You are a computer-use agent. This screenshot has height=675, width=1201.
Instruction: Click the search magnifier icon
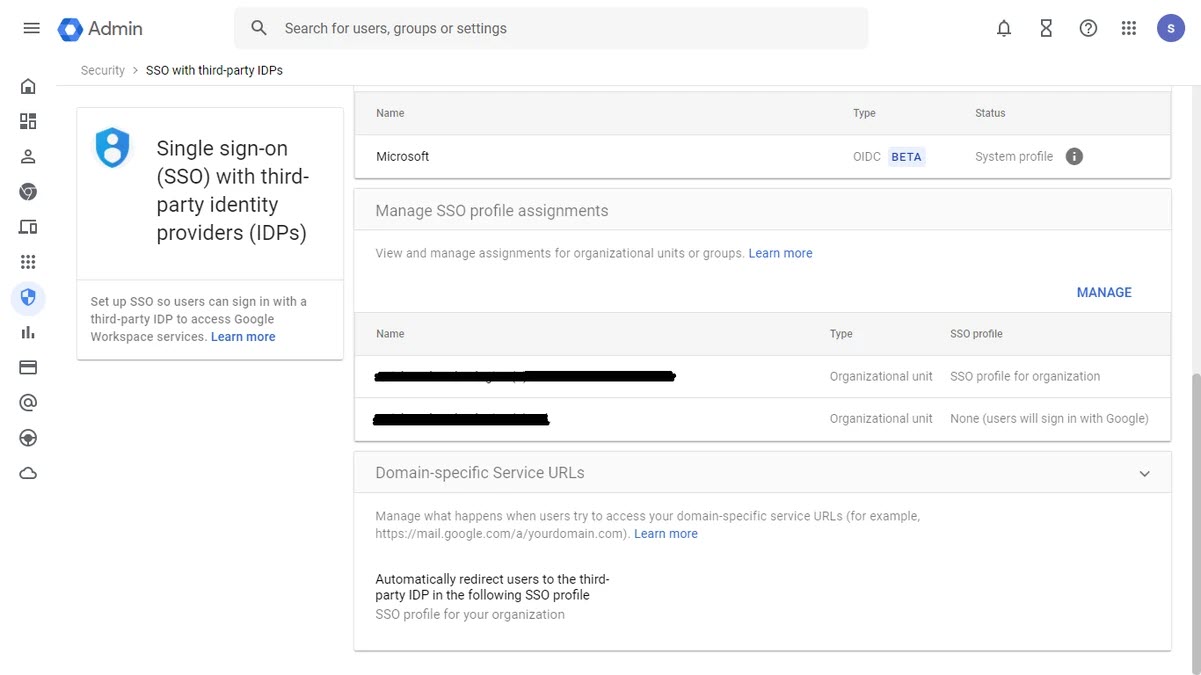259,28
